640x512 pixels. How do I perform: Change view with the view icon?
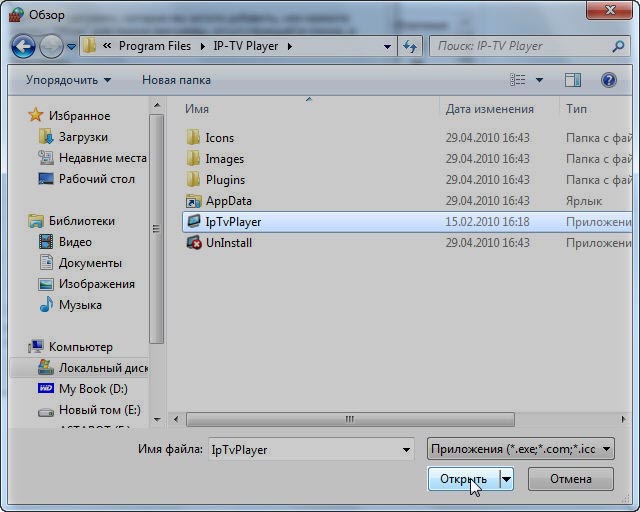pos(518,80)
